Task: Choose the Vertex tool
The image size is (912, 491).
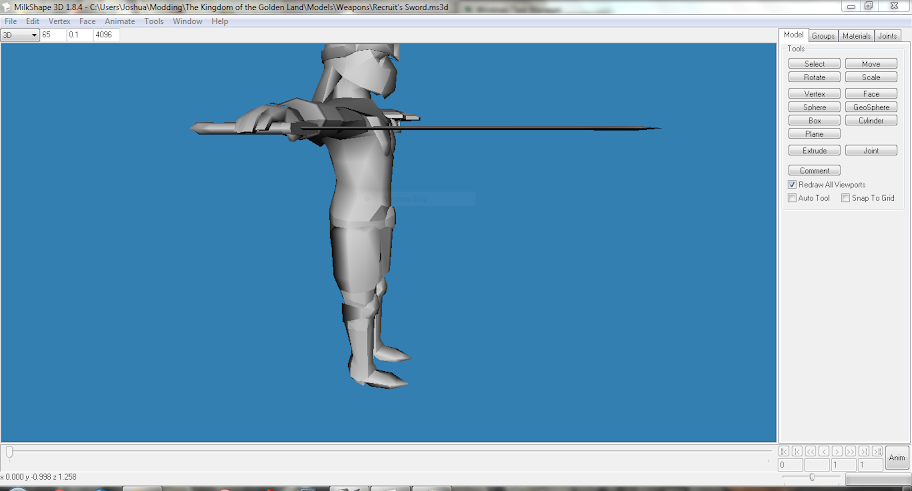Action: coord(814,94)
